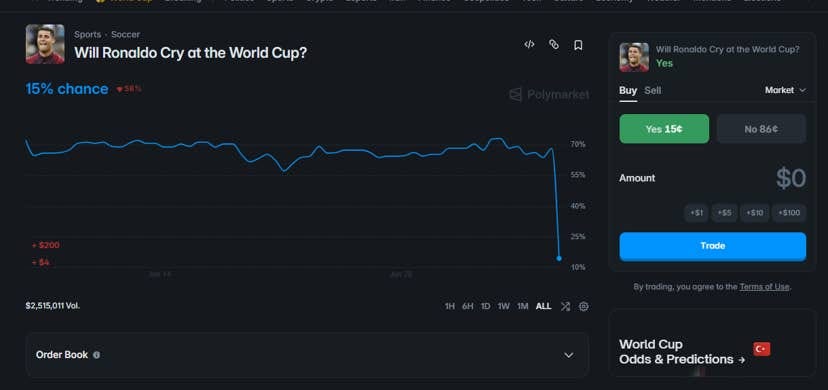
Task: Select the No 86¢ outcome
Action: 761,129
